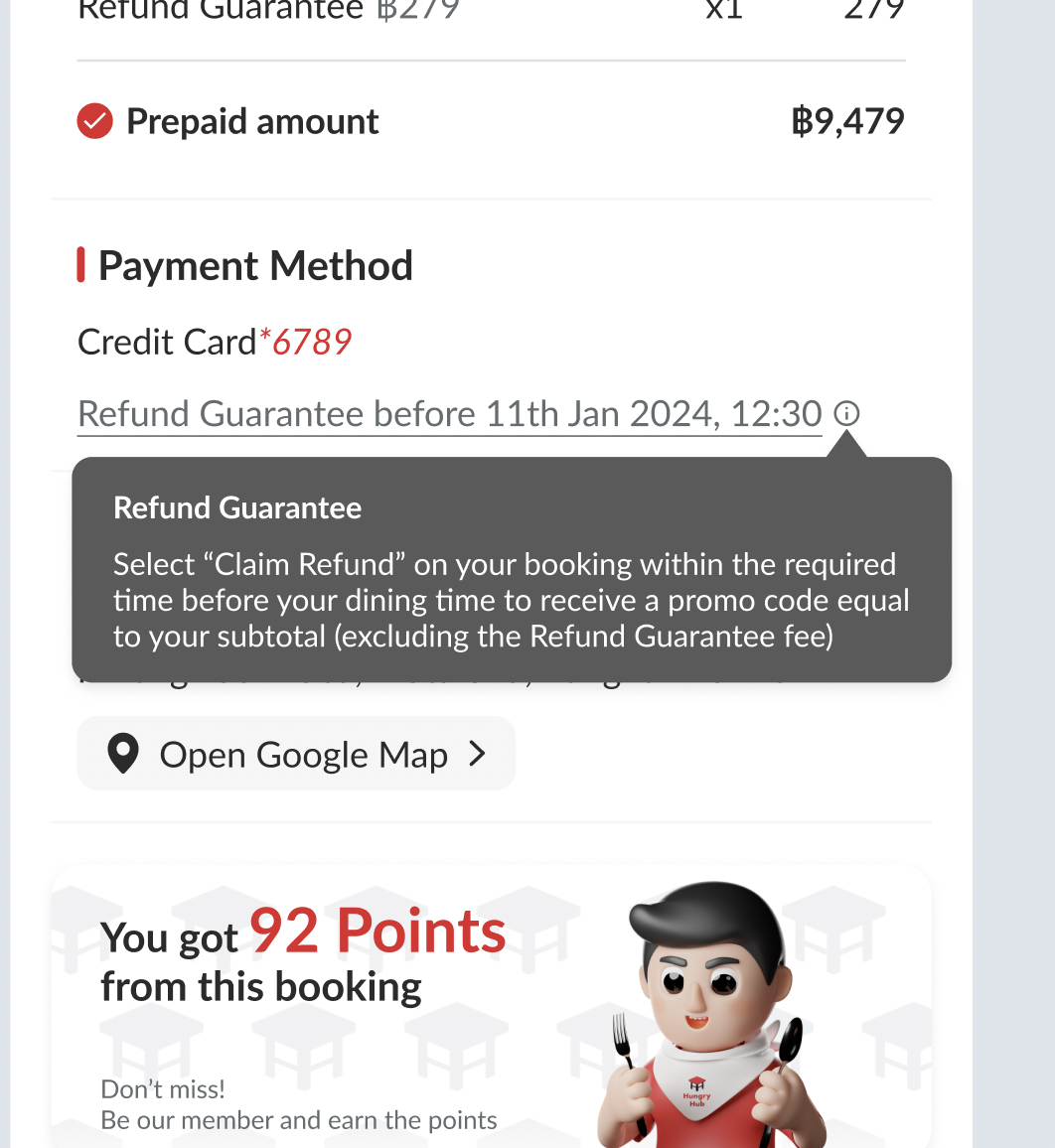Click the red "92 Points" text
This screenshot has width=1055, height=1148.
coord(377,932)
